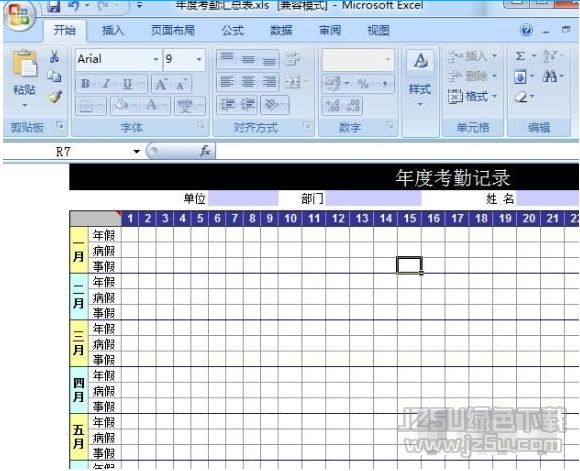Expand the Name Box dropdown arrow
Viewport: 580px width, 471px height.
pos(136,151)
